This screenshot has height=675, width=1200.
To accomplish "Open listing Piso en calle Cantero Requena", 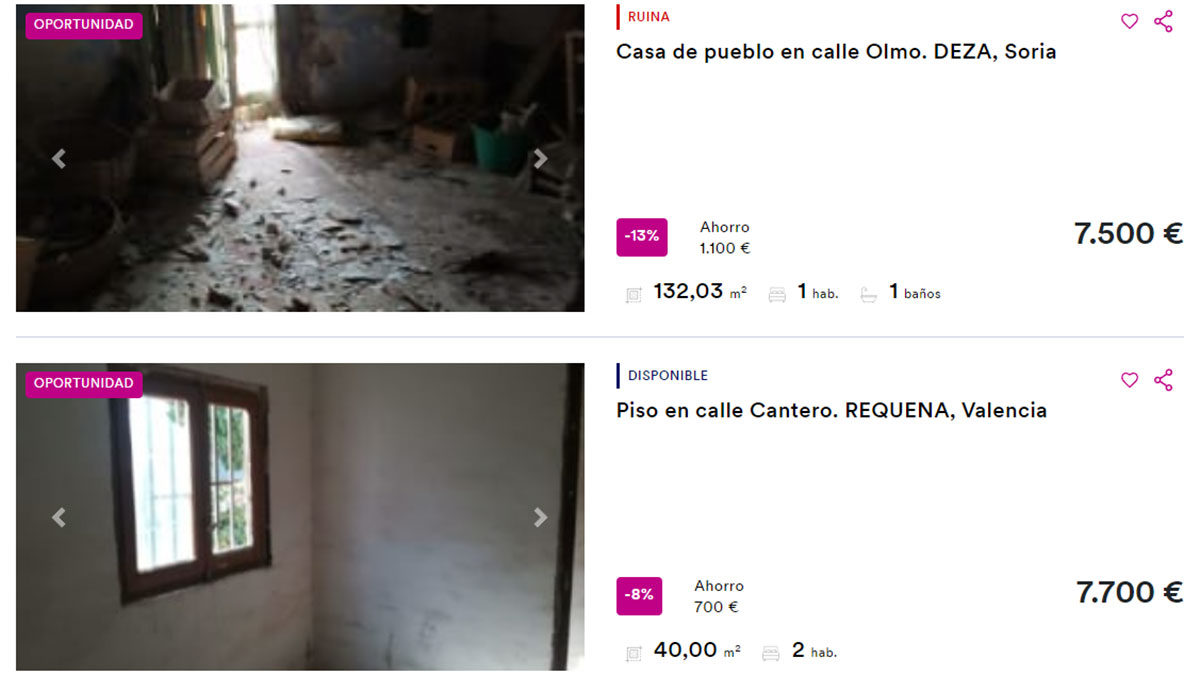I will coord(831,410).
